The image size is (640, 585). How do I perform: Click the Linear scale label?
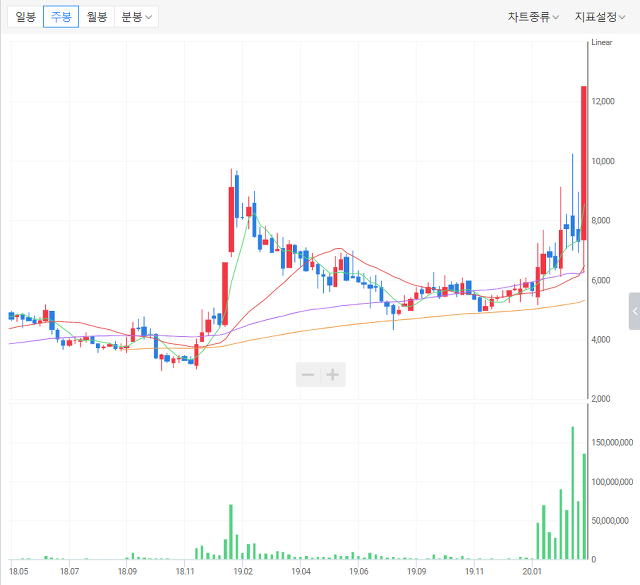tap(602, 42)
